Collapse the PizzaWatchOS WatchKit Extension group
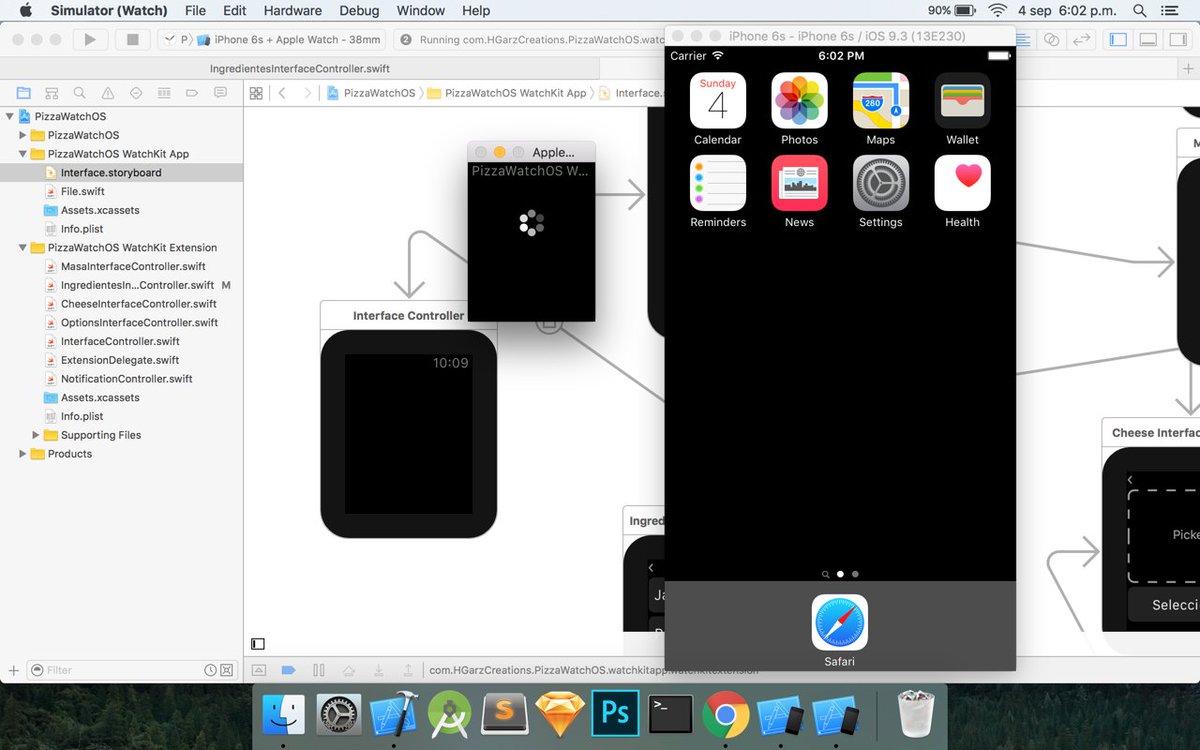Image resolution: width=1200 pixels, height=750 pixels. tap(23, 248)
